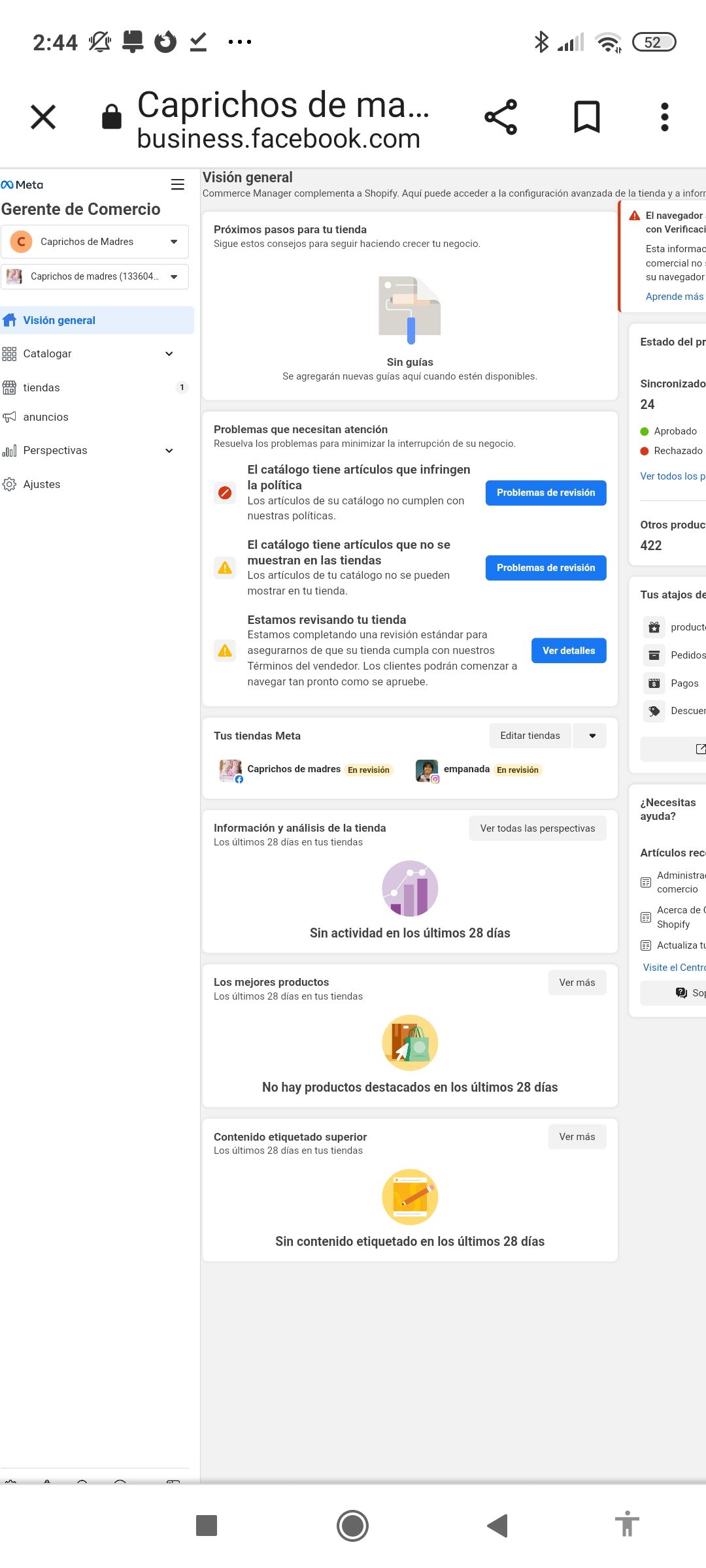Open anuncios in the sidebar
Image resolution: width=706 pixels, height=1568 pixels.
(45, 417)
